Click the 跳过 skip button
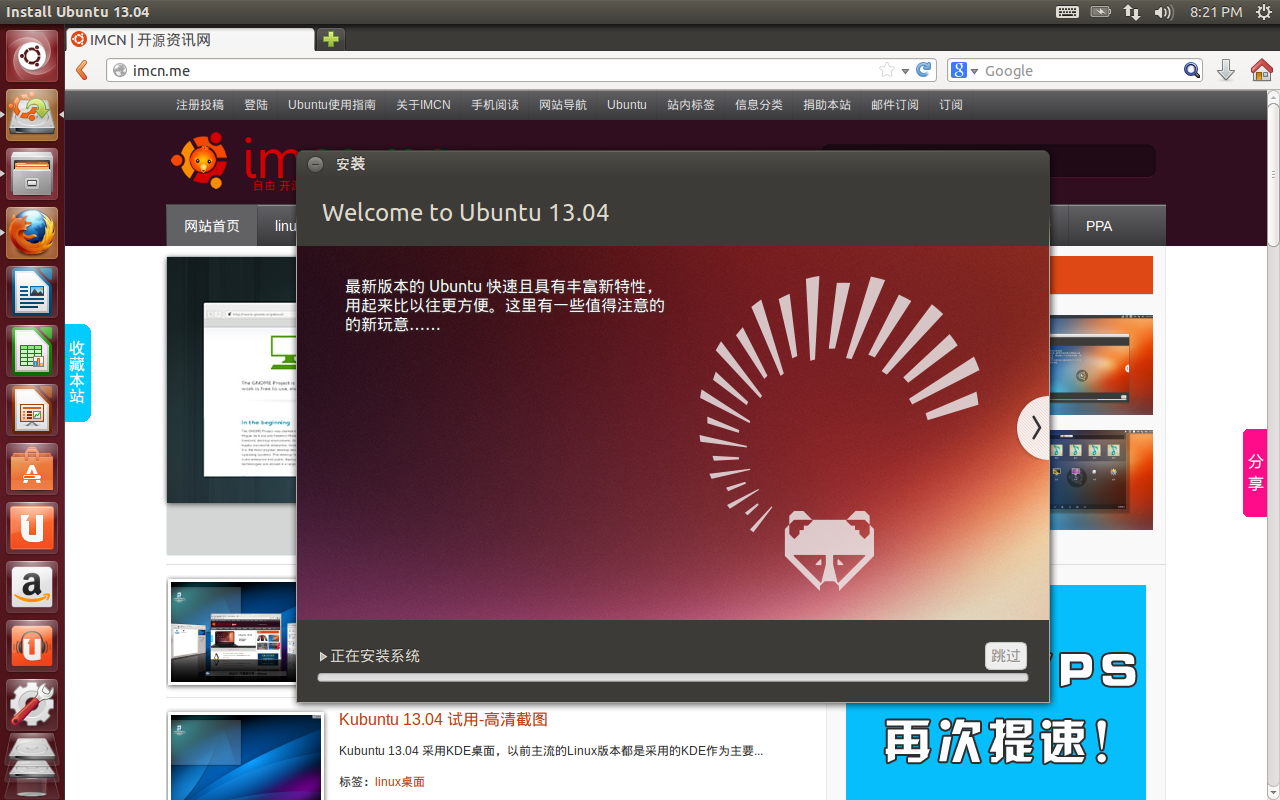 pyautogui.click(x=1006, y=656)
